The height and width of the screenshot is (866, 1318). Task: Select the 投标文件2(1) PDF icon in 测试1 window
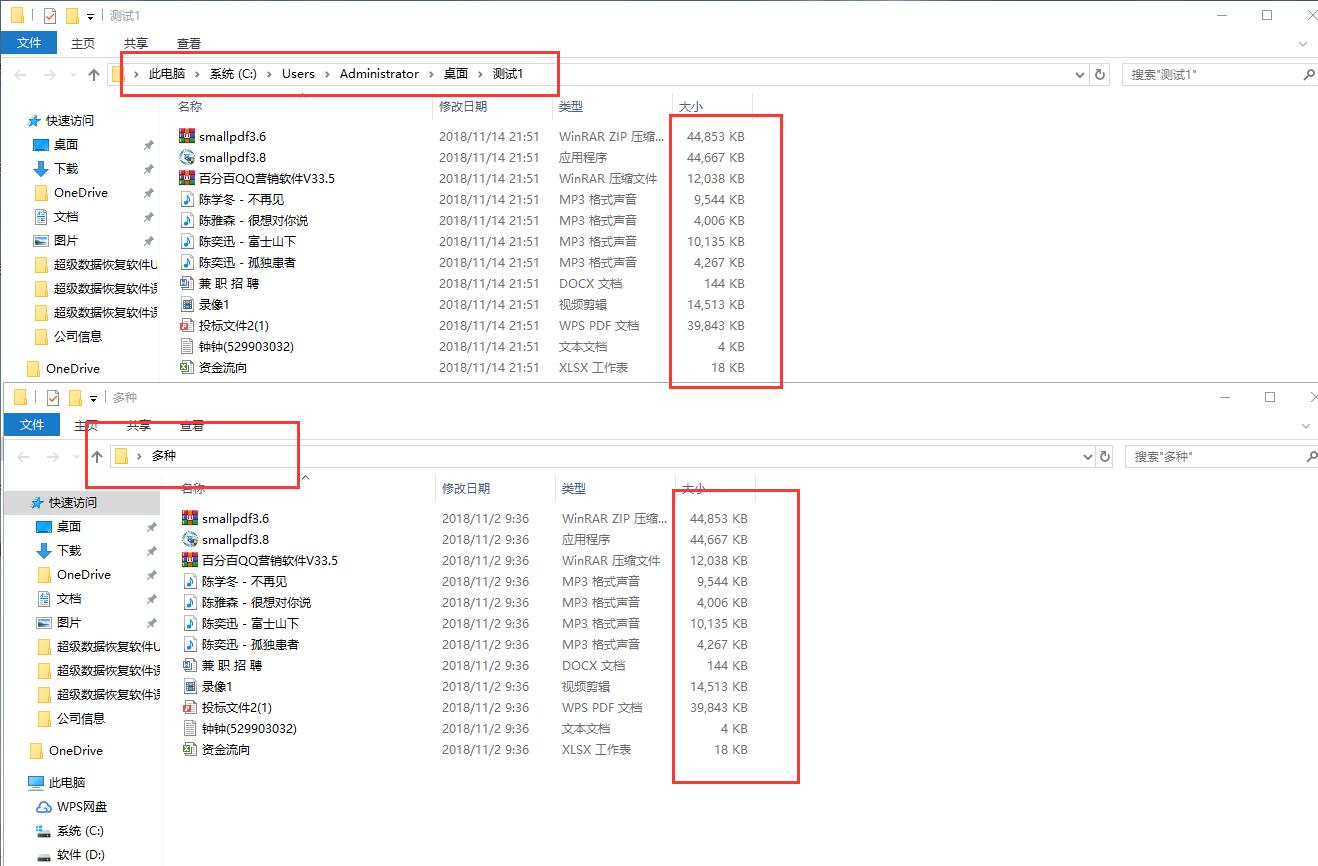coord(187,325)
